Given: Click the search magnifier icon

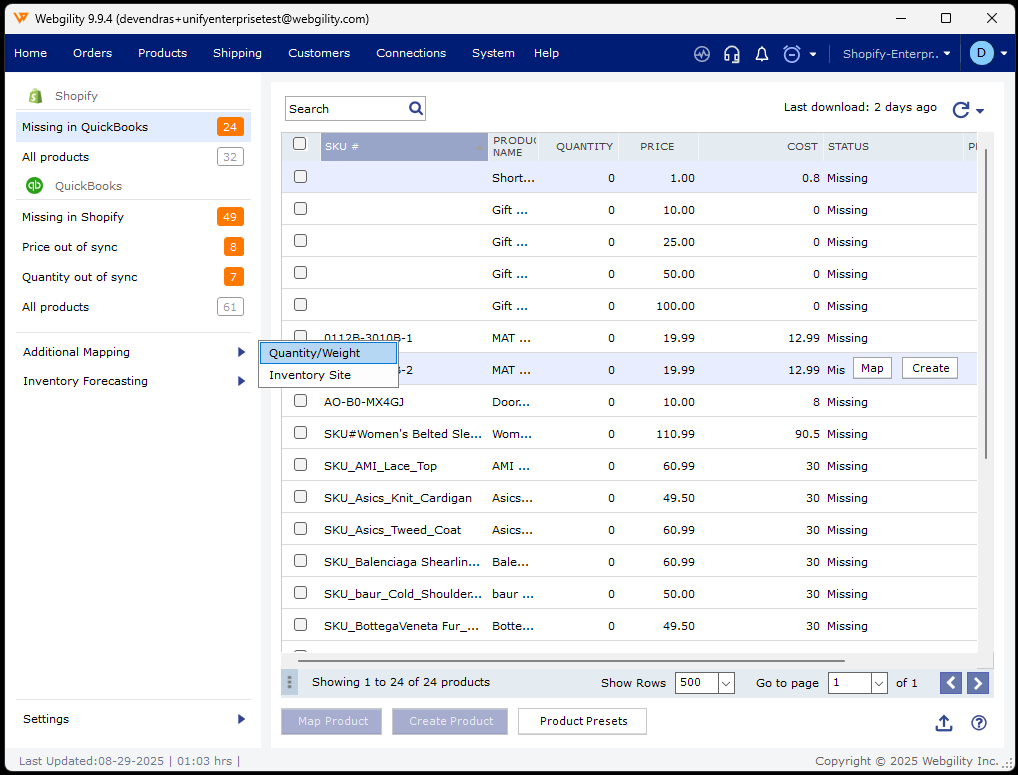Looking at the screenshot, I should (416, 108).
